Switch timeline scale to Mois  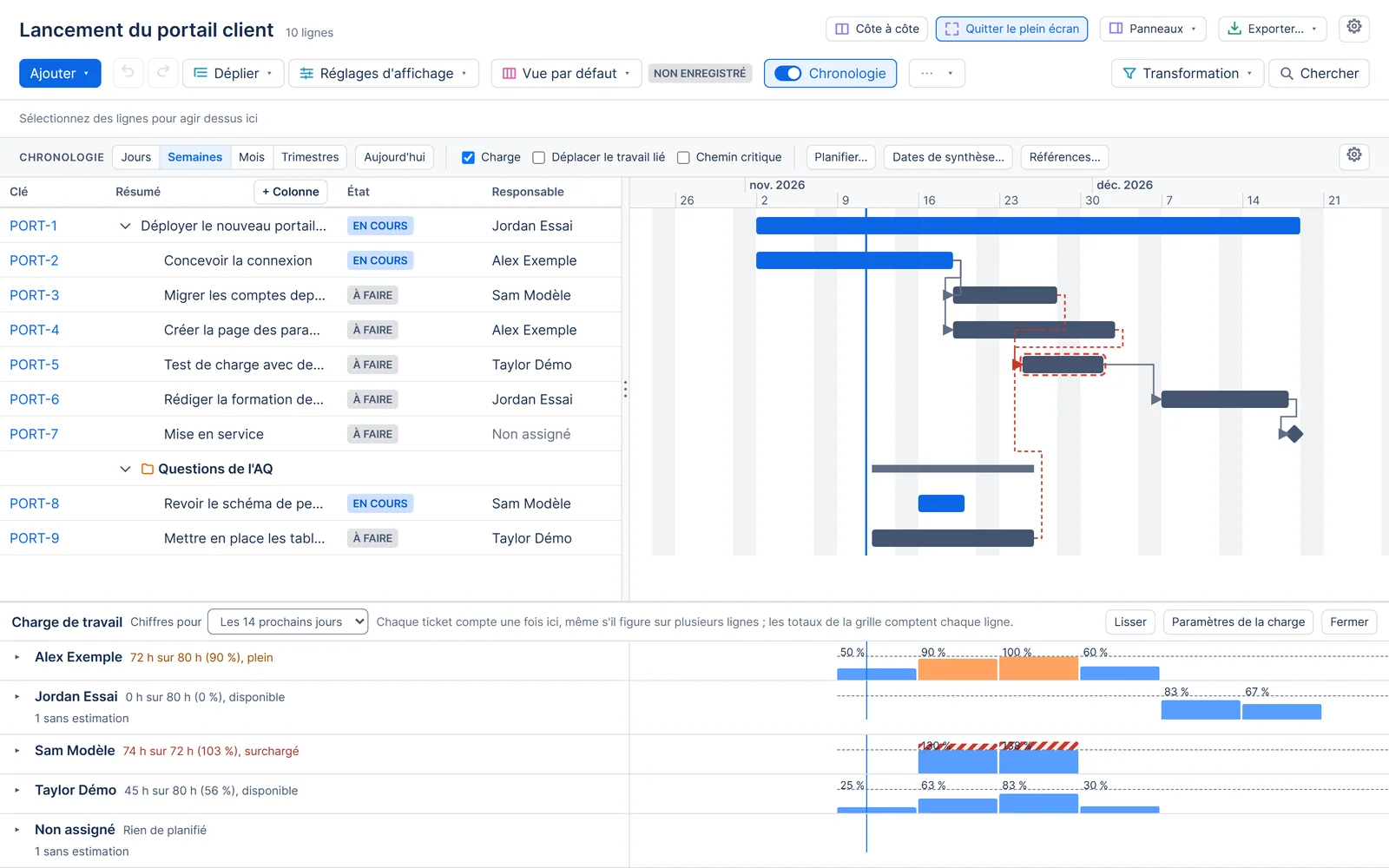point(252,157)
